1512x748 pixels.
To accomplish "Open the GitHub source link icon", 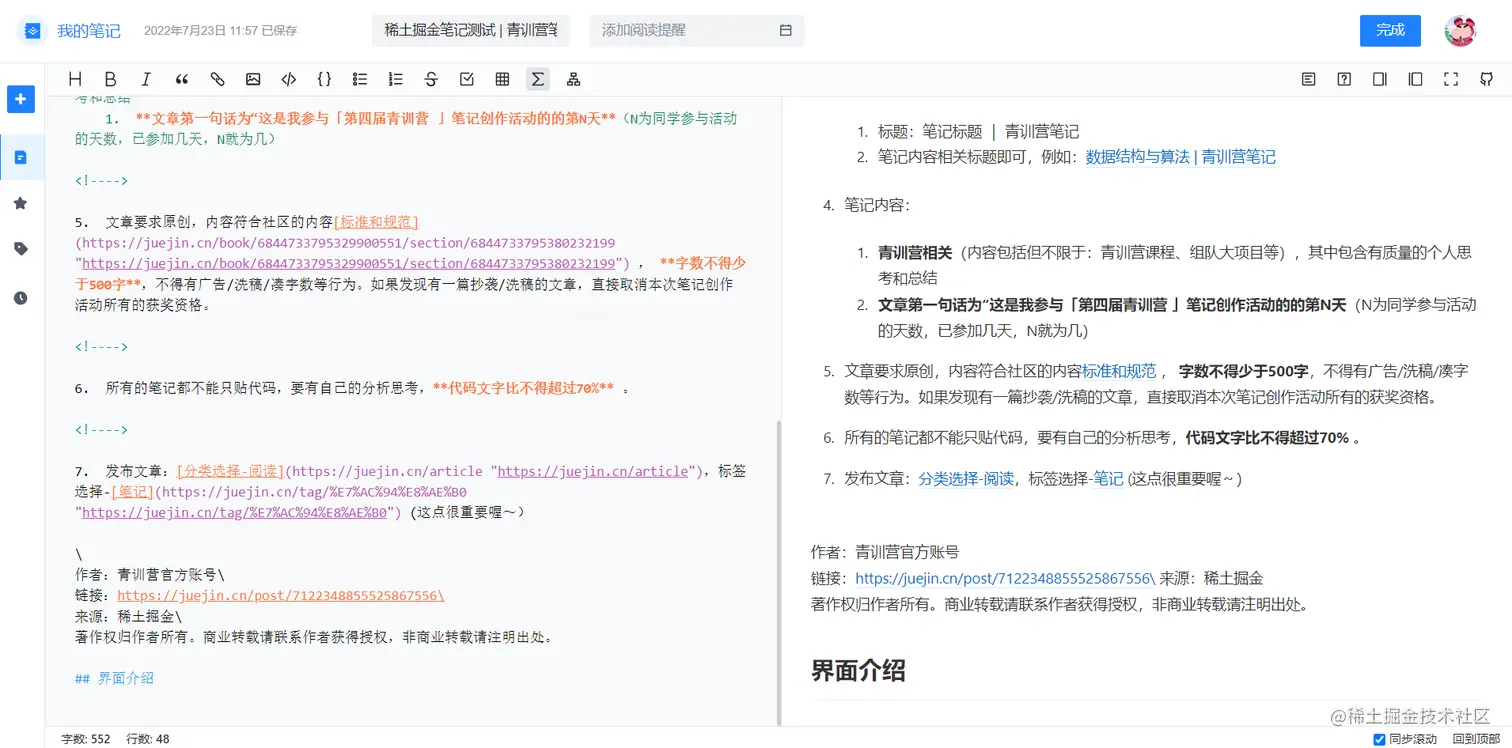I will pos(1487,79).
